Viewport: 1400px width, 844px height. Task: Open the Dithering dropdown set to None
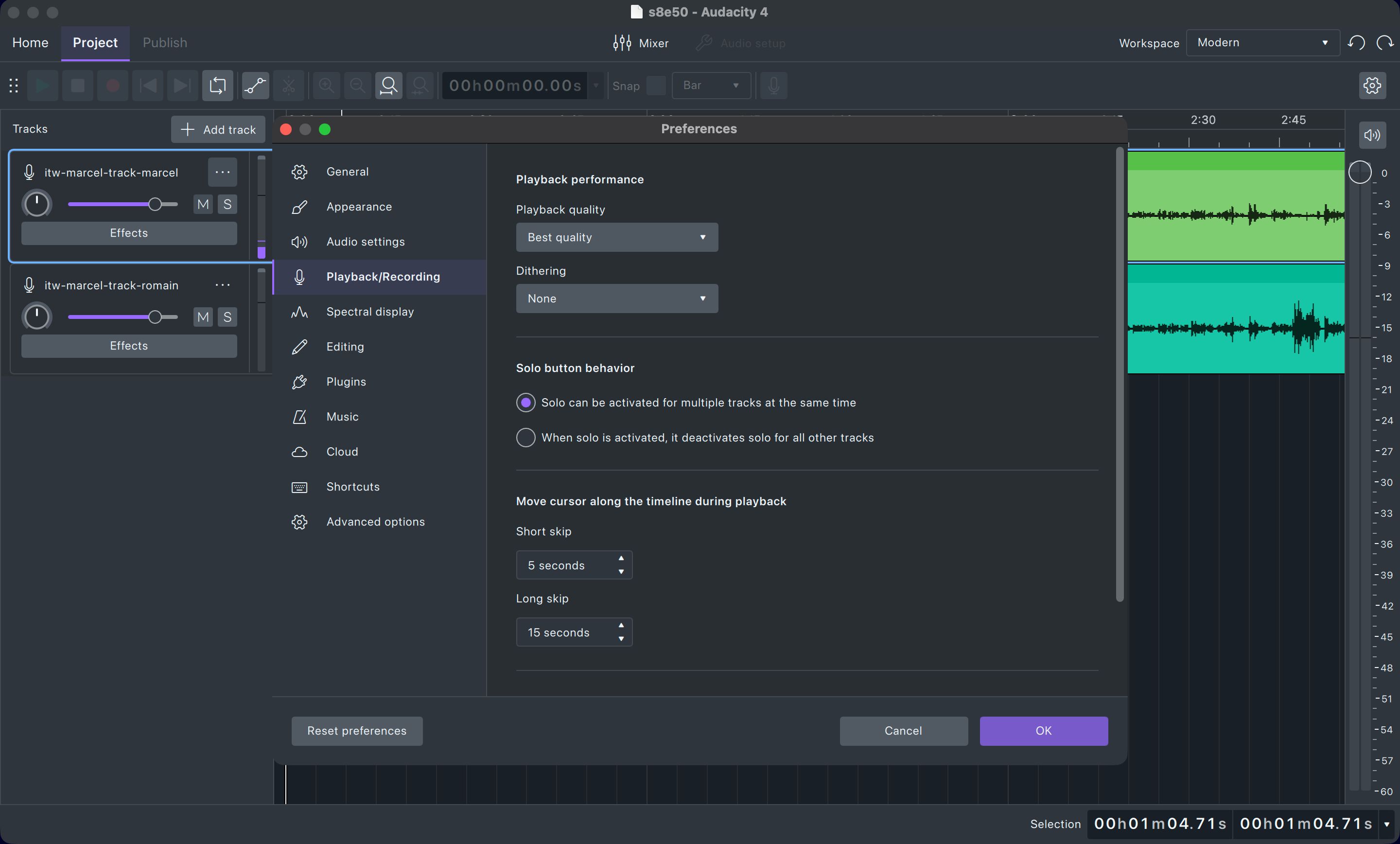coord(617,299)
